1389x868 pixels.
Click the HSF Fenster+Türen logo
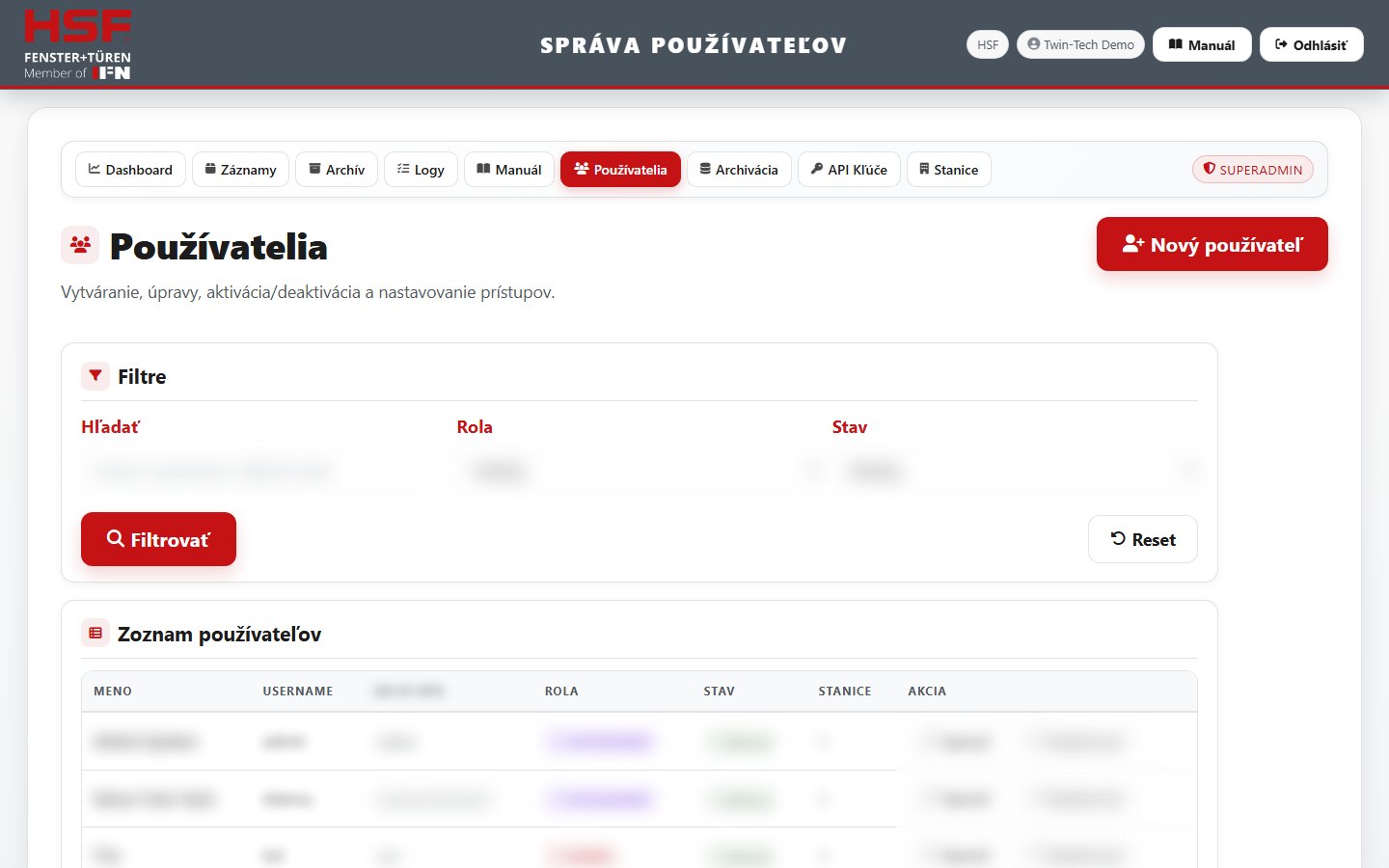tap(77, 44)
